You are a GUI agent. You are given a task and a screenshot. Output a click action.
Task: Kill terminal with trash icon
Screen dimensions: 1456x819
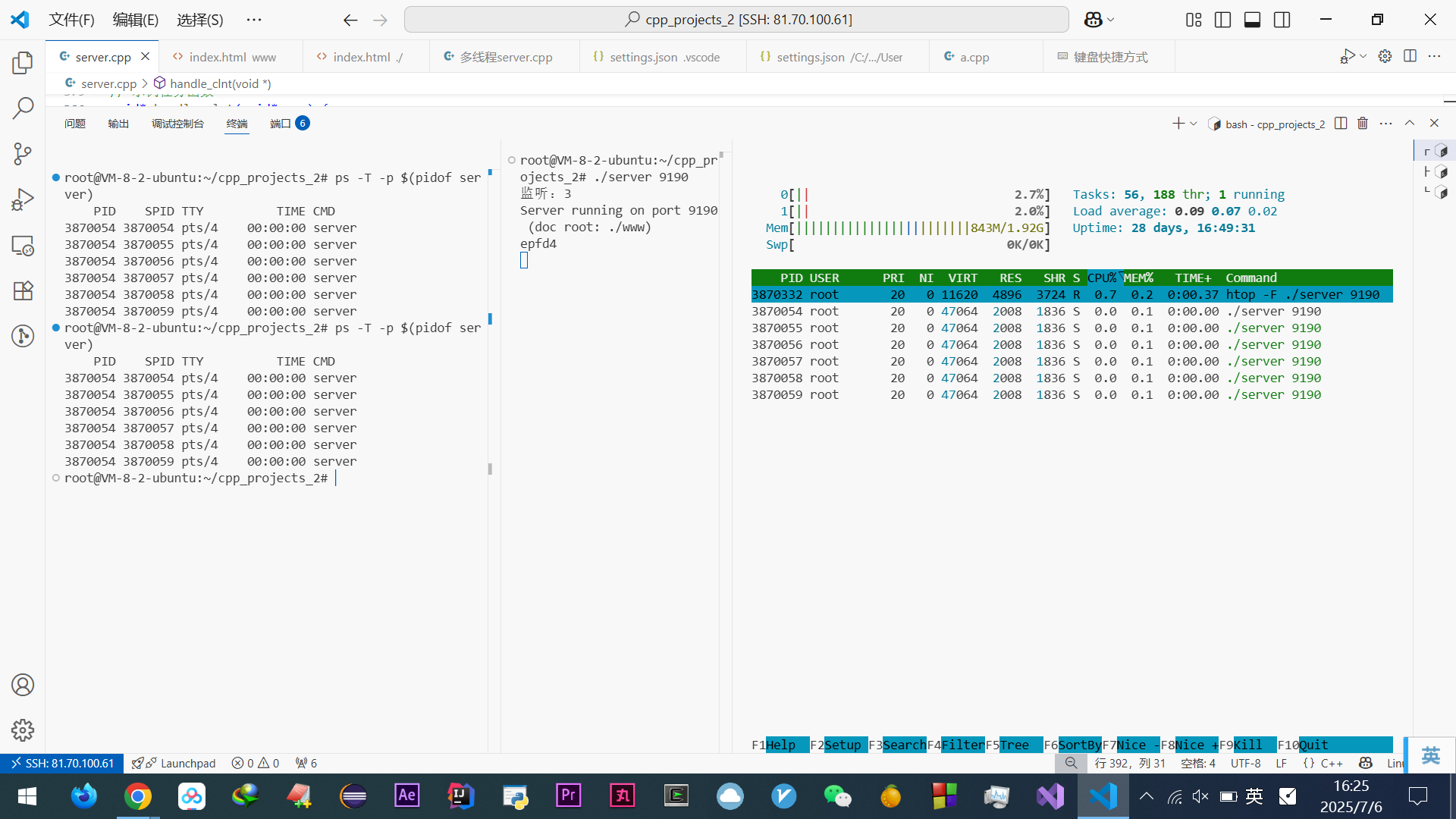click(1363, 124)
